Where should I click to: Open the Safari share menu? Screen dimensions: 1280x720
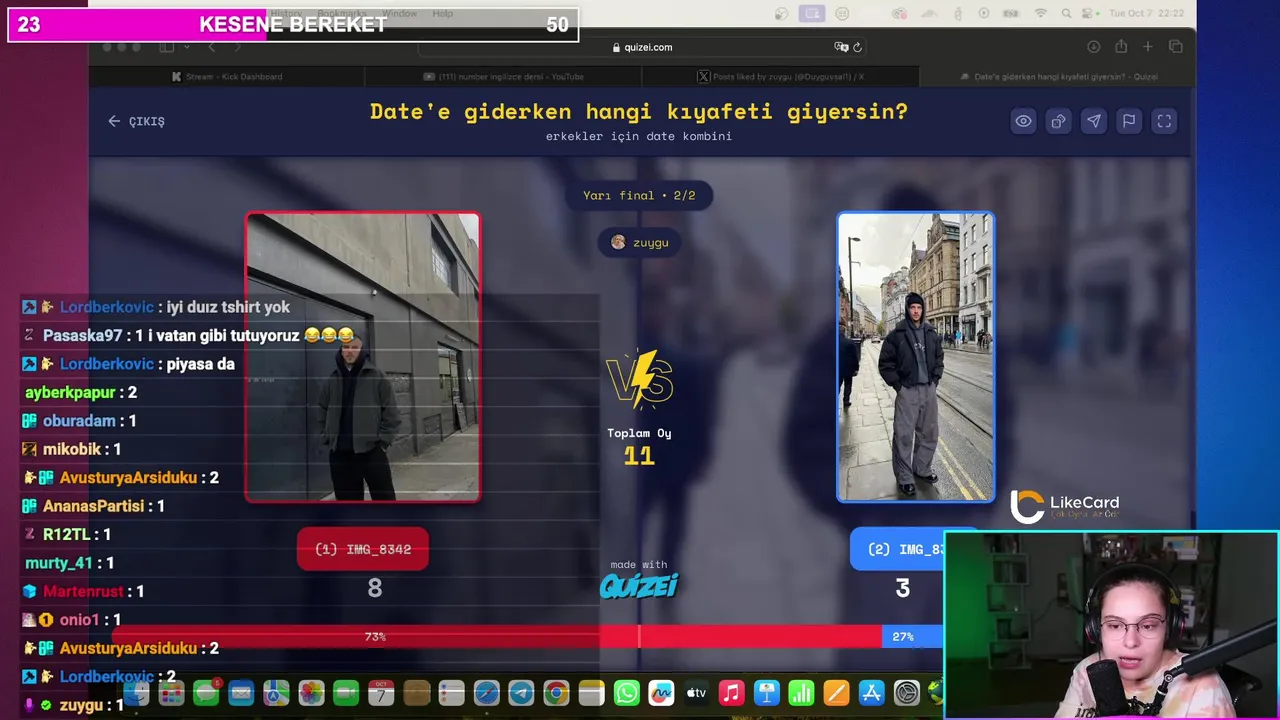(1121, 47)
